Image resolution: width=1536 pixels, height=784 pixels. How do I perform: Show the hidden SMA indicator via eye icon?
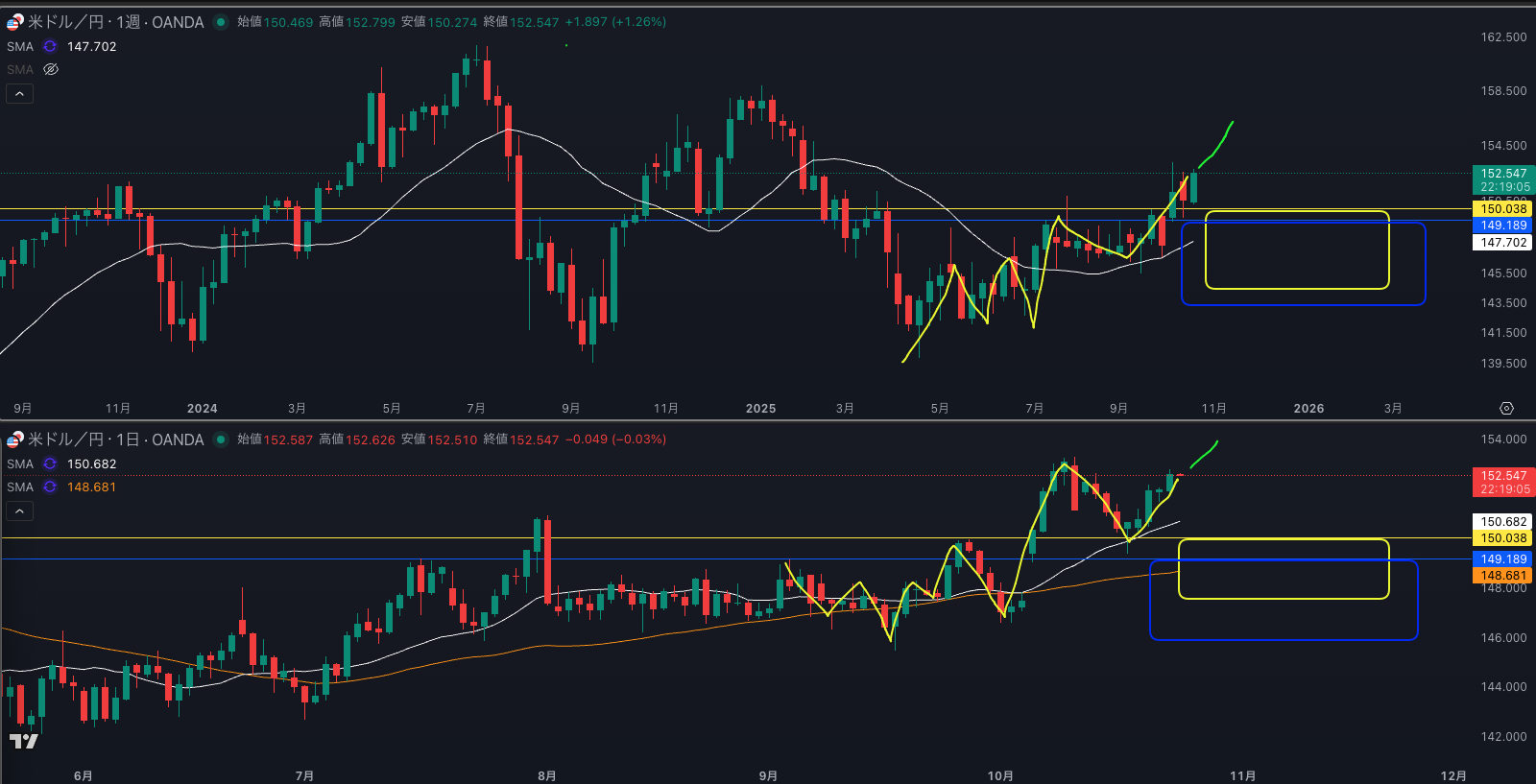(51, 69)
